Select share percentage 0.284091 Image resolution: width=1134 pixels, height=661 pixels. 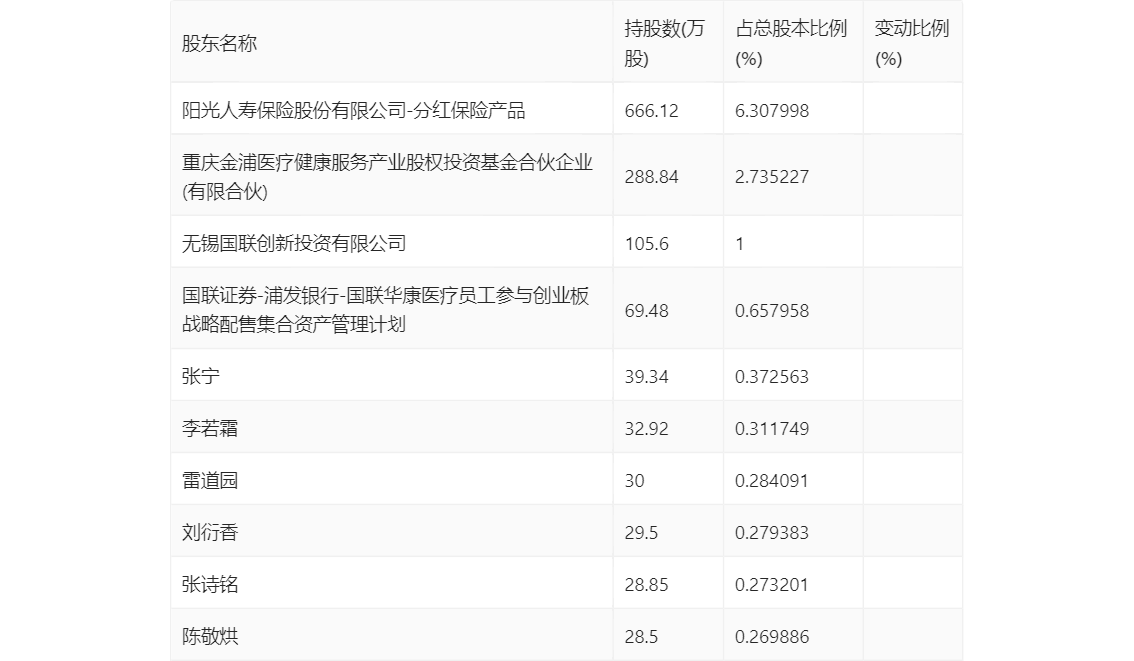pos(772,481)
